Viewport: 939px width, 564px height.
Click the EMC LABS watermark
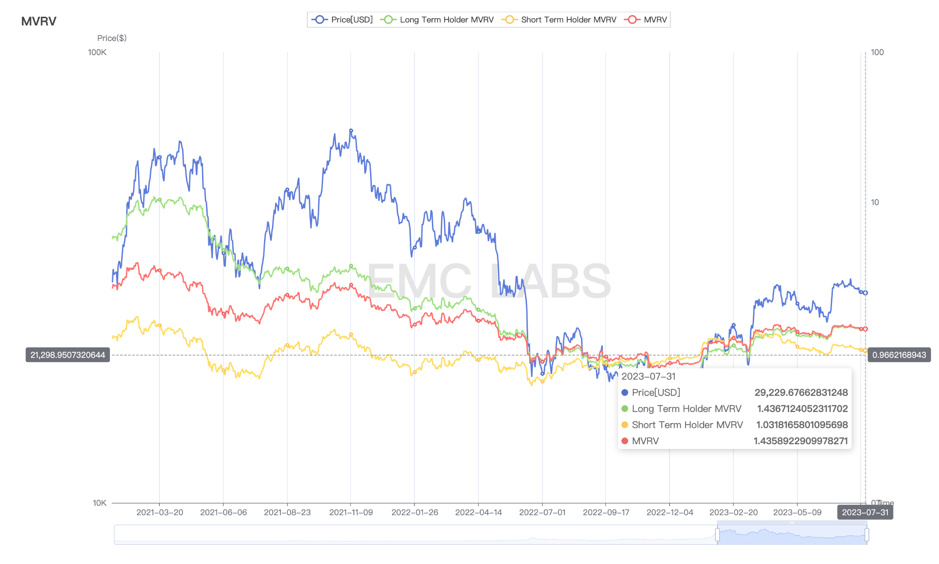click(x=489, y=281)
